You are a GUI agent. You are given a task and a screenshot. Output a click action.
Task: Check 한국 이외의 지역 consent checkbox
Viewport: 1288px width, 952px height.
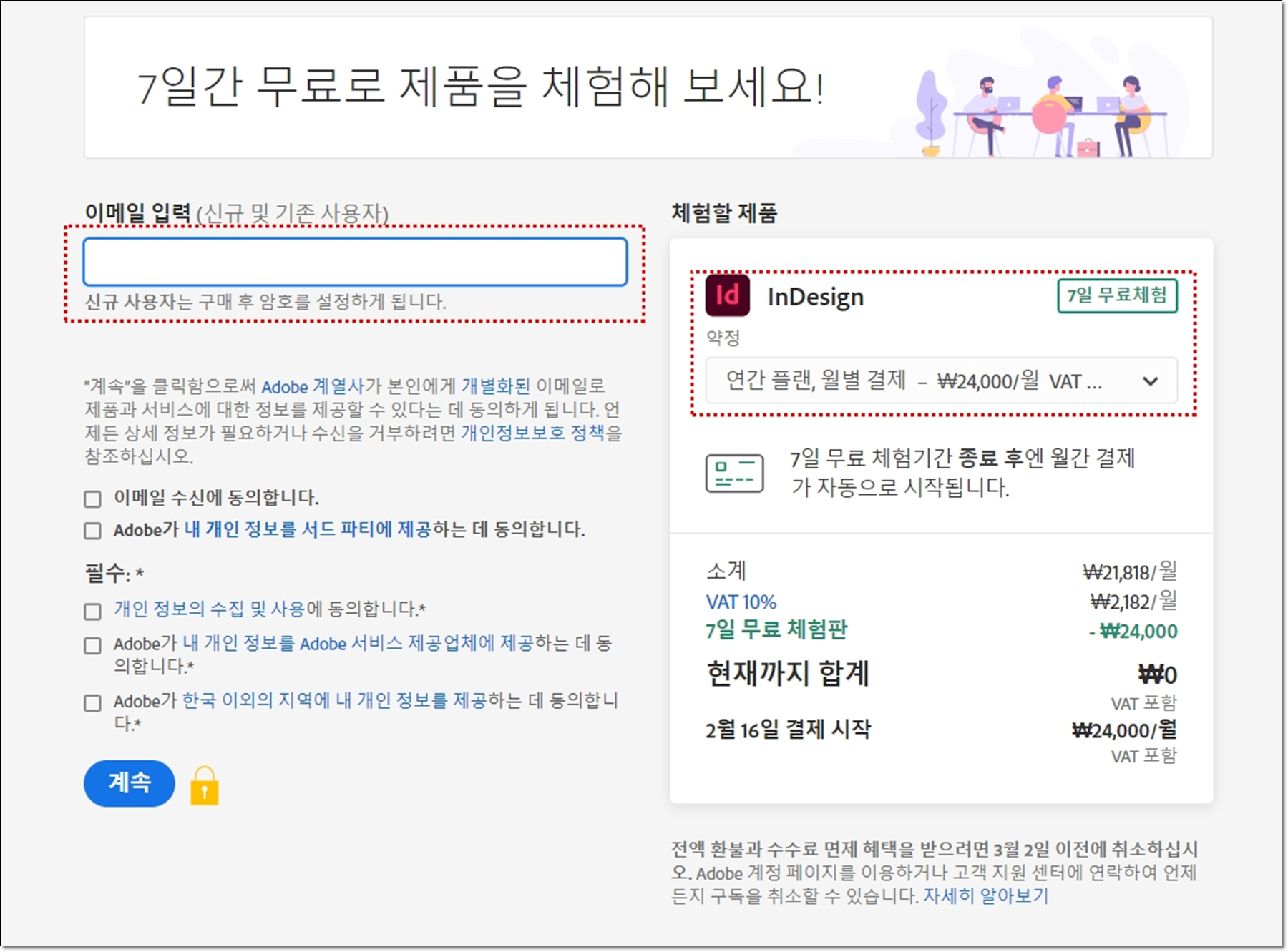pos(92,702)
